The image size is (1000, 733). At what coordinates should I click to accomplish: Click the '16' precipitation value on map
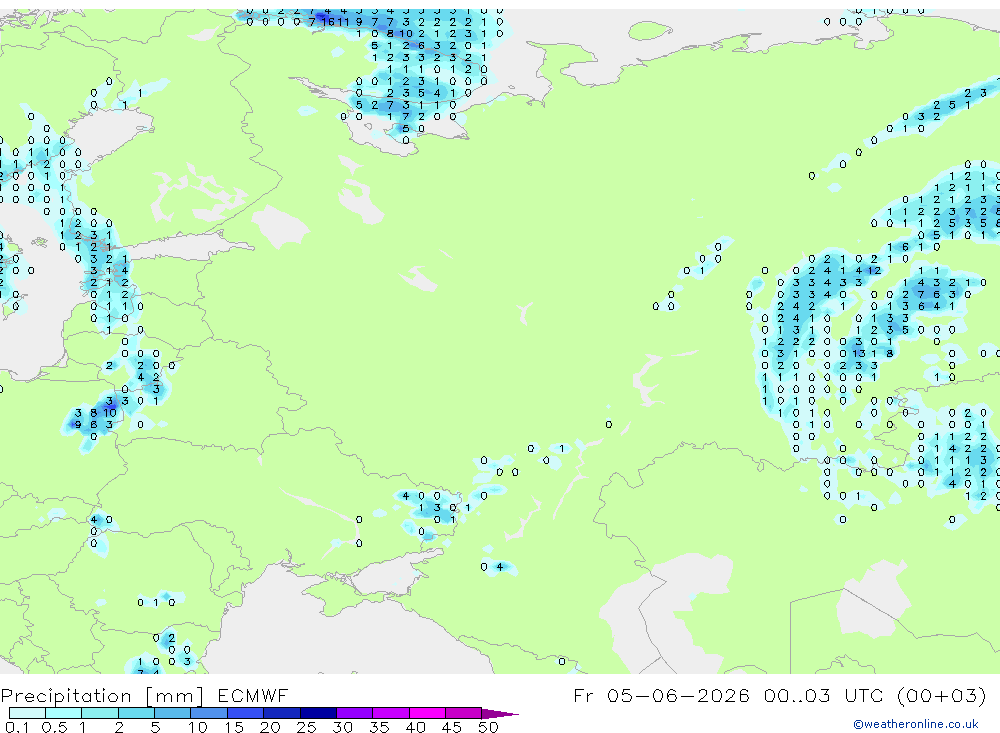click(328, 22)
